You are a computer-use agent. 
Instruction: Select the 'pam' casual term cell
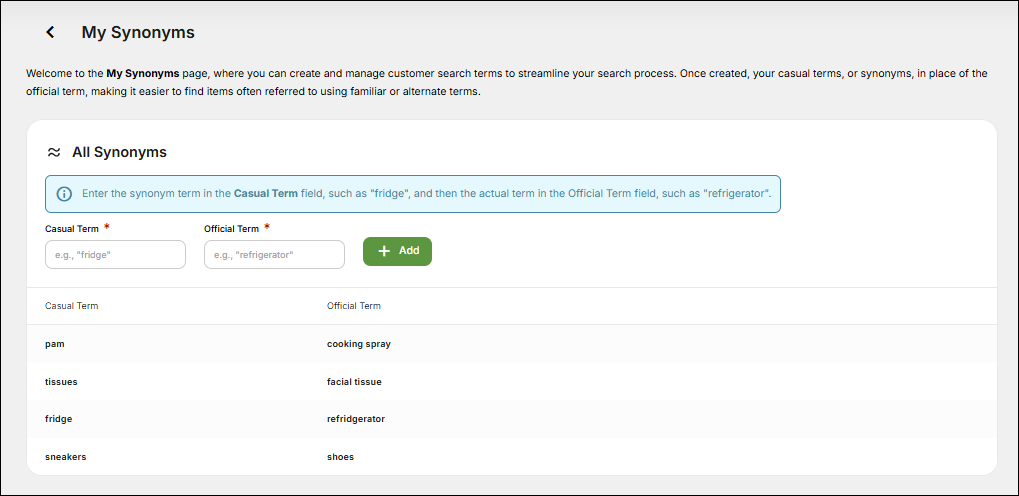point(55,344)
